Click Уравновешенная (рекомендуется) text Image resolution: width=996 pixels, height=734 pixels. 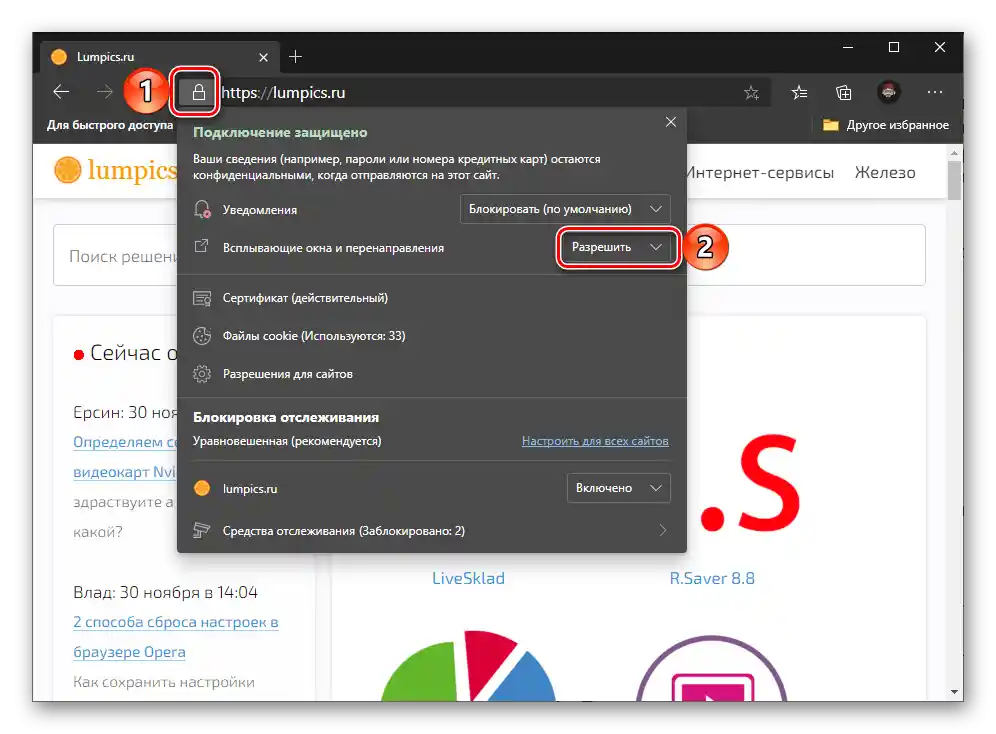pyautogui.click(x=287, y=441)
